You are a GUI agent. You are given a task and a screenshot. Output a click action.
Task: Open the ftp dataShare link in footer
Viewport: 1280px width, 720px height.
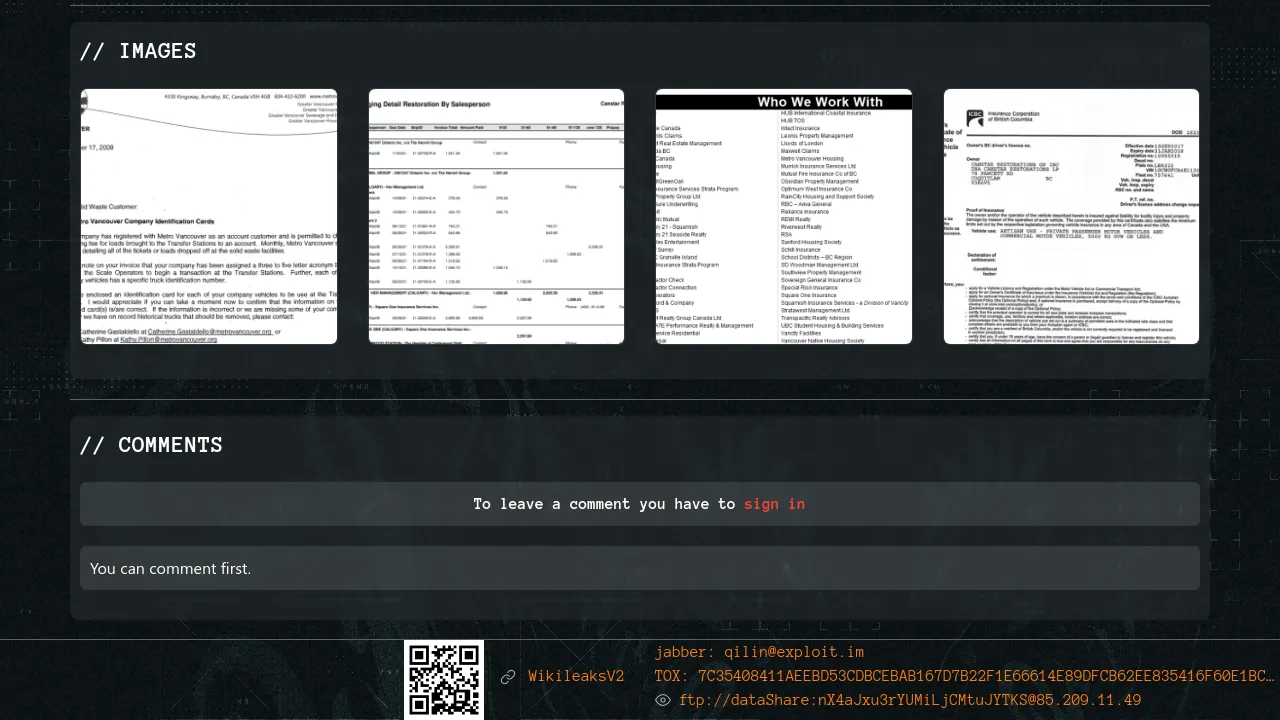(x=910, y=700)
